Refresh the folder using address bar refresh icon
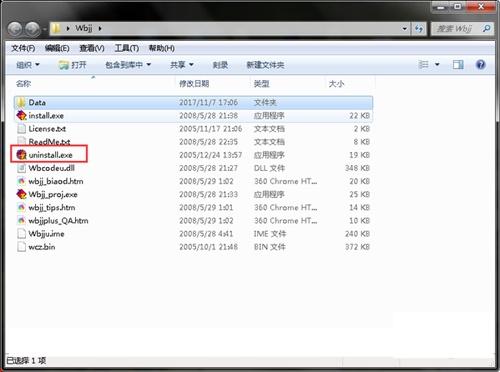This screenshot has height=372, width=500. [419, 29]
